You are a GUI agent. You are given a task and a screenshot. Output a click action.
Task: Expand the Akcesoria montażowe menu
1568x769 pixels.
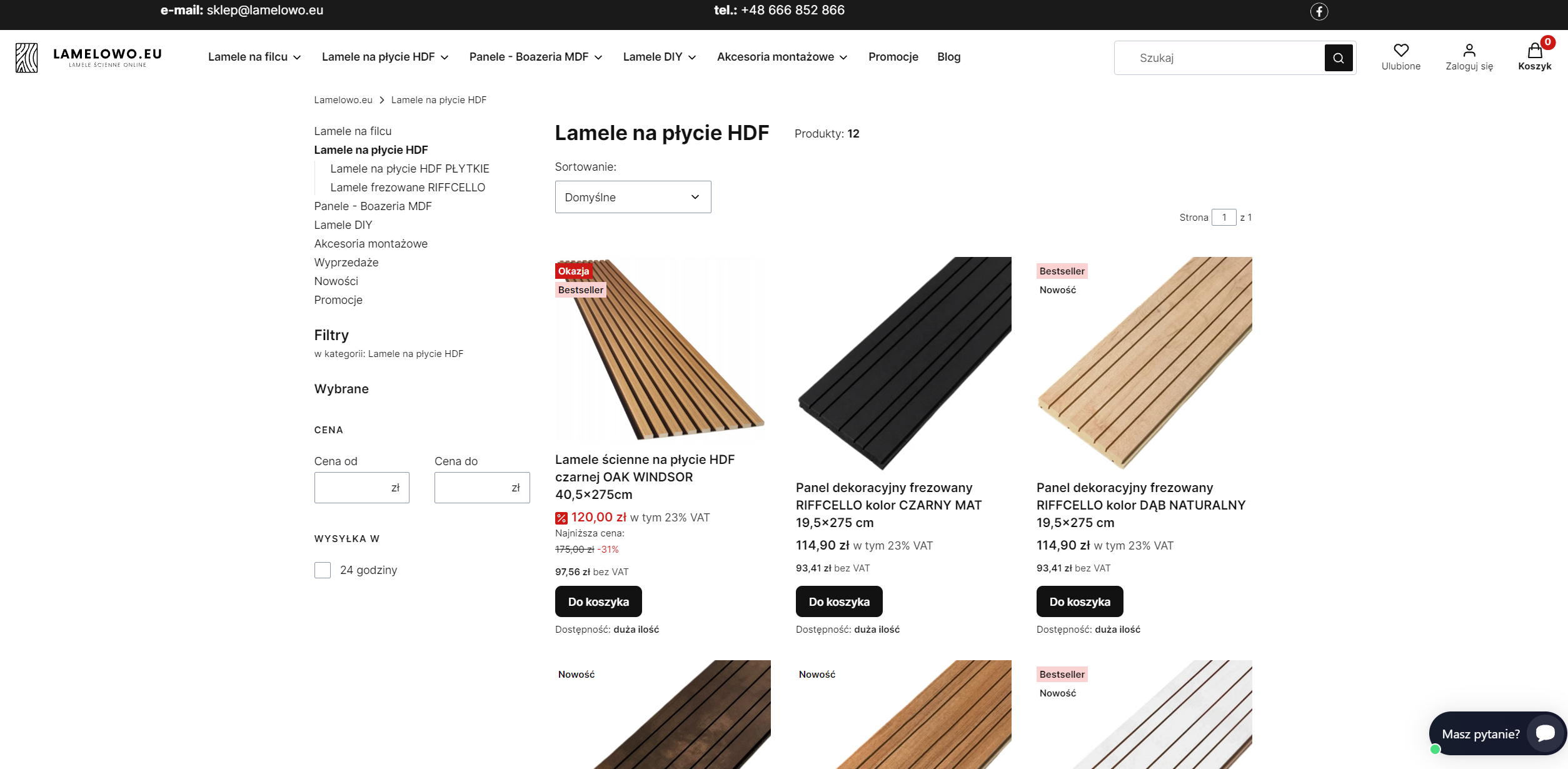pyautogui.click(x=781, y=57)
